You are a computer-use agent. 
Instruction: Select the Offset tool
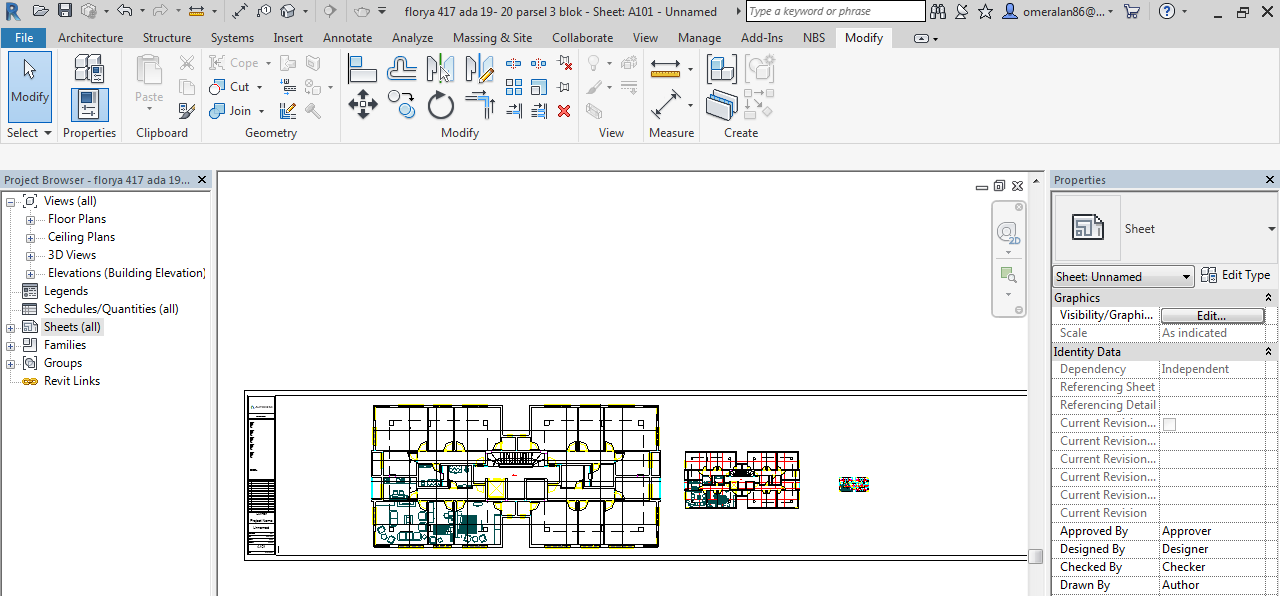point(401,70)
